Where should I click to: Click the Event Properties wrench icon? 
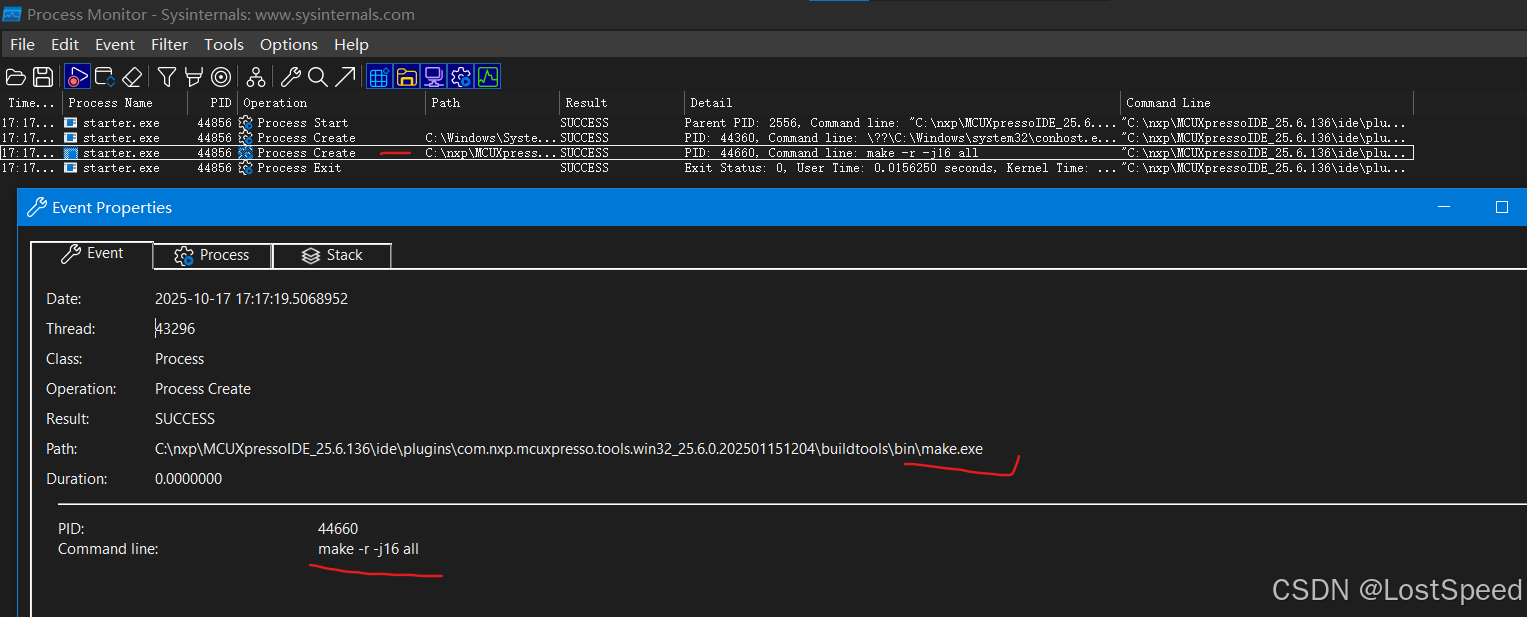tap(291, 77)
